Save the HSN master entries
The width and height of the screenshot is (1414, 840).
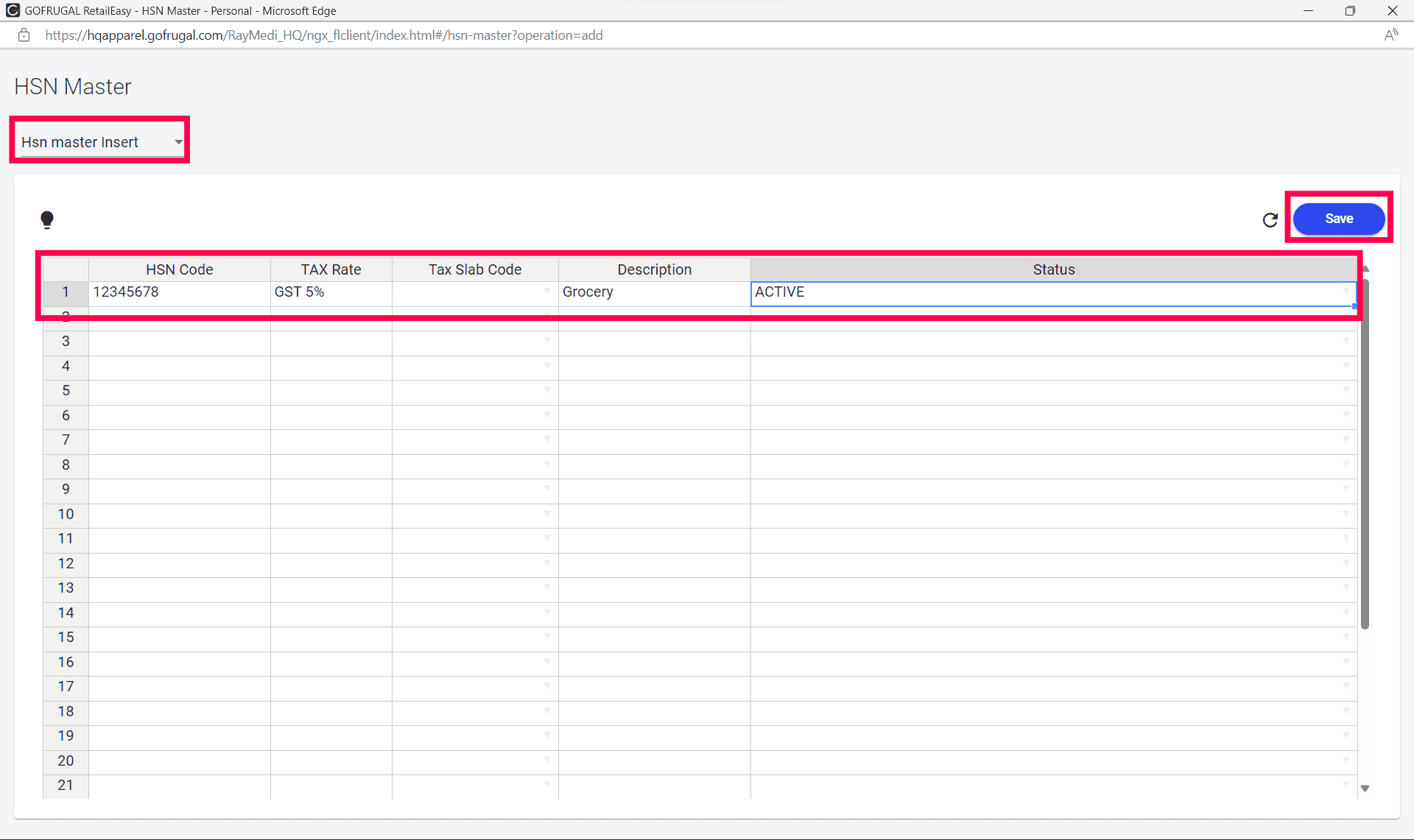pos(1338,219)
